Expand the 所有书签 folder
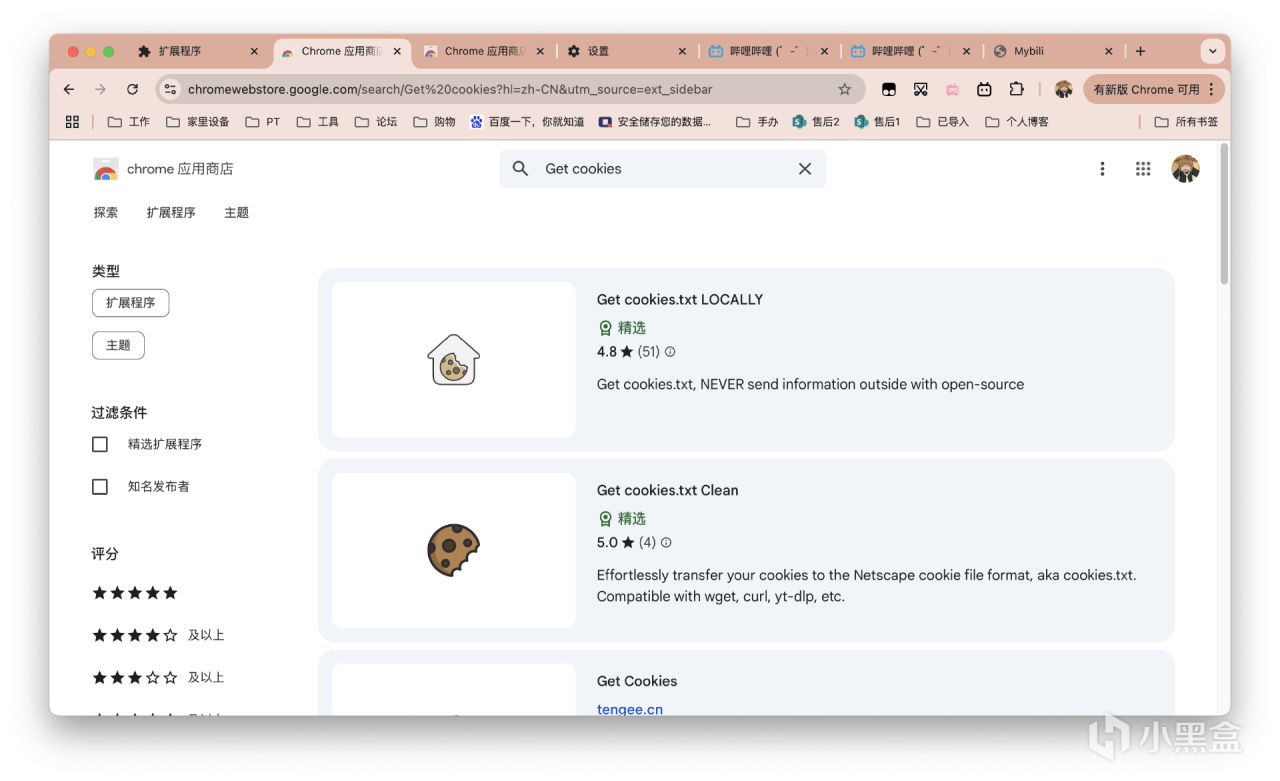The height and width of the screenshot is (781, 1280). click(x=1186, y=122)
